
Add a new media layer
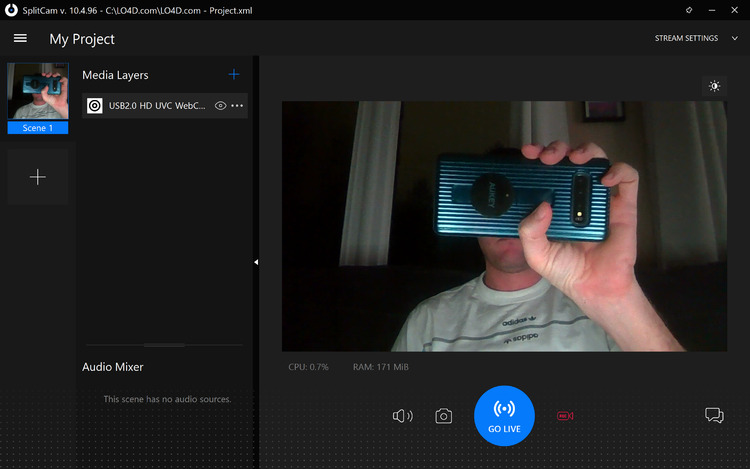point(234,75)
